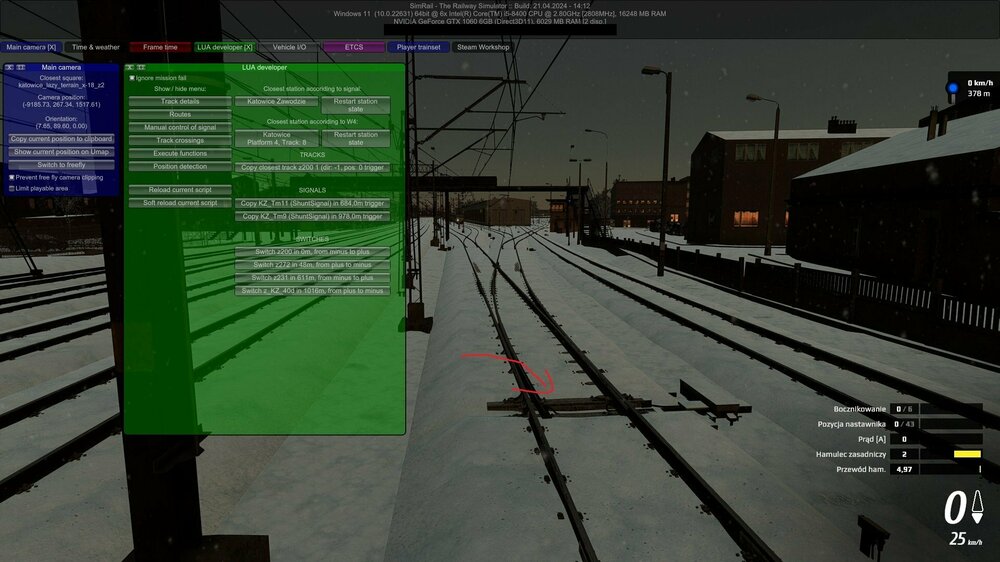Screen dimensions: 1000x562
Task: Show the Routes menu
Action: click(180, 114)
